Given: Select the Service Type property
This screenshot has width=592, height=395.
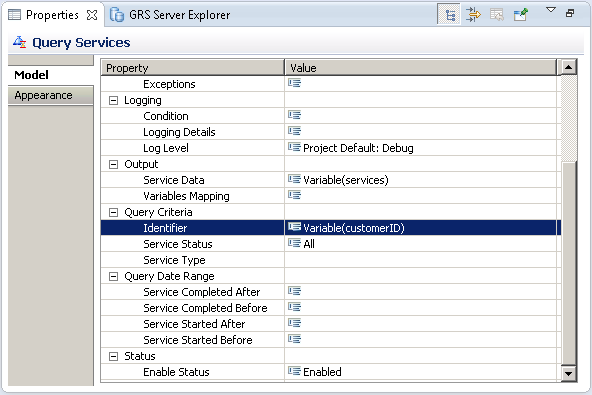Looking at the screenshot, I should (174, 260).
